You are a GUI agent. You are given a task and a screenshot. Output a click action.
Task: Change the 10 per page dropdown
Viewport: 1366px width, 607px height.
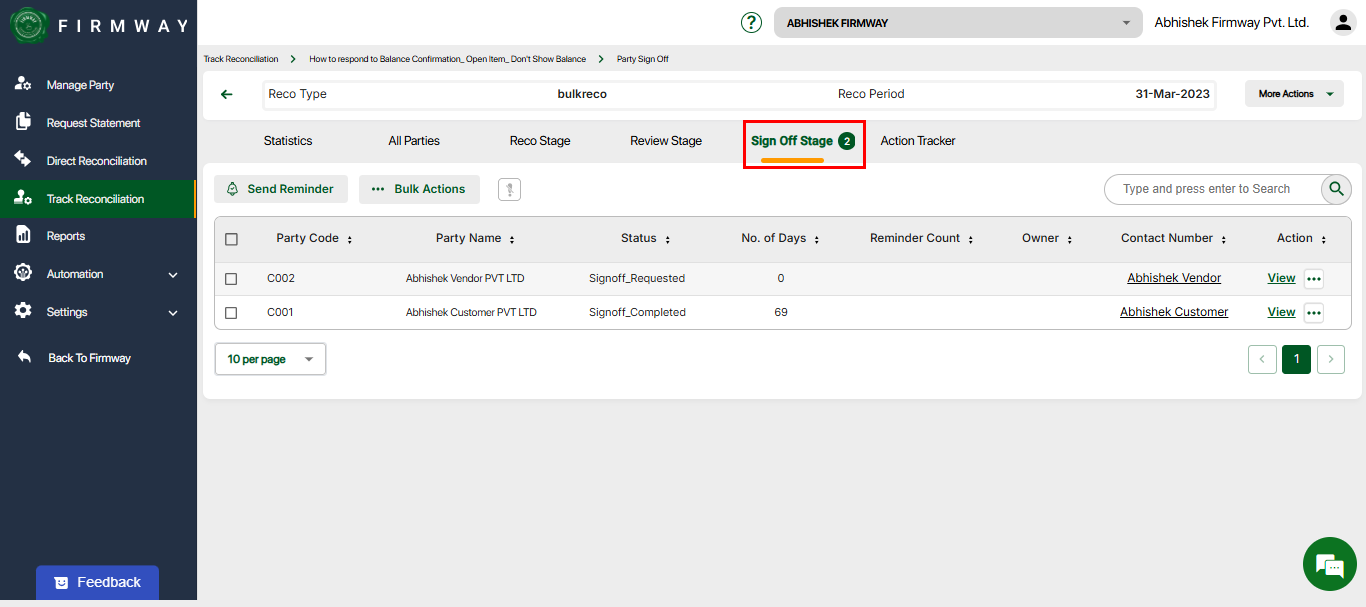[270, 359]
